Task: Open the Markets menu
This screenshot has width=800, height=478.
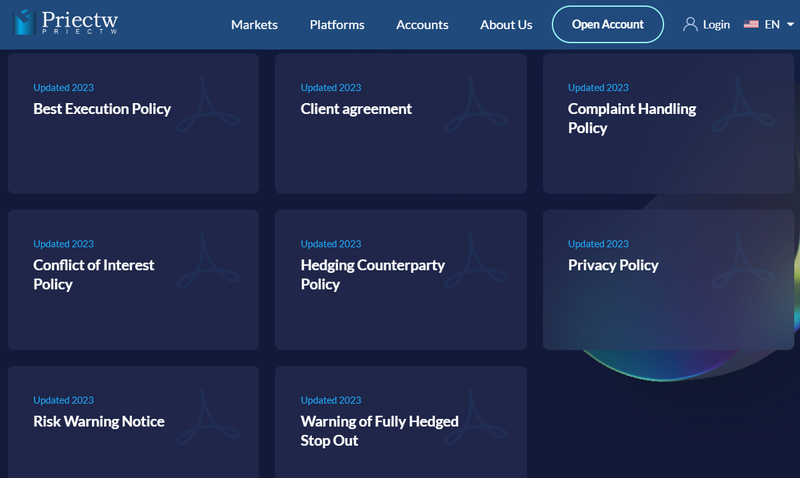Action: point(254,24)
